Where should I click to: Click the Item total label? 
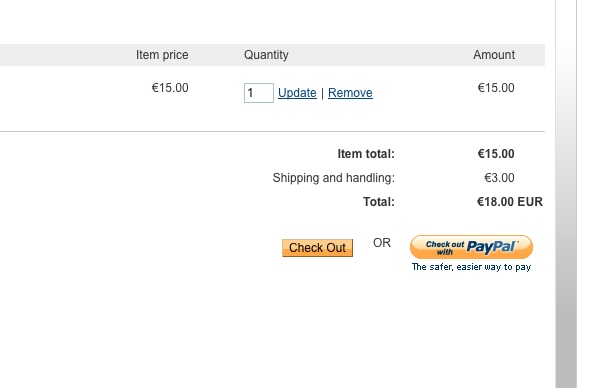(x=366, y=154)
